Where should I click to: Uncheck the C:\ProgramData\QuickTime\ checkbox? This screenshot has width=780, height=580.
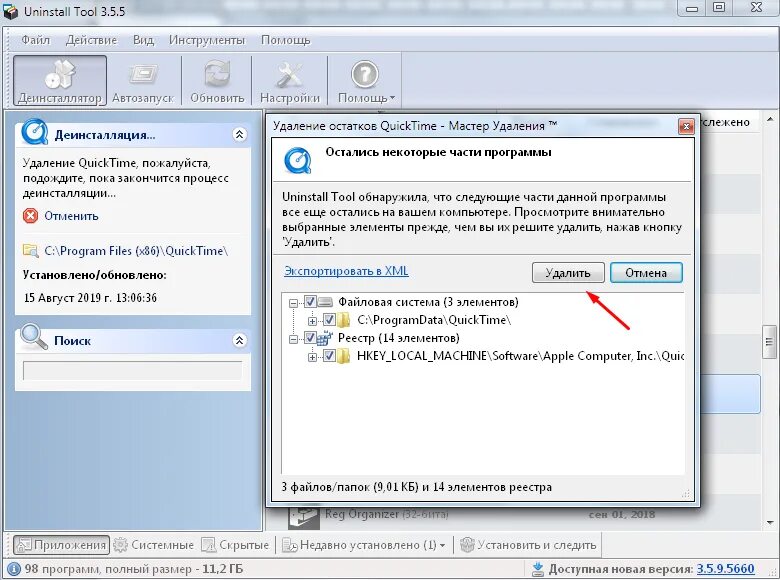[329, 319]
